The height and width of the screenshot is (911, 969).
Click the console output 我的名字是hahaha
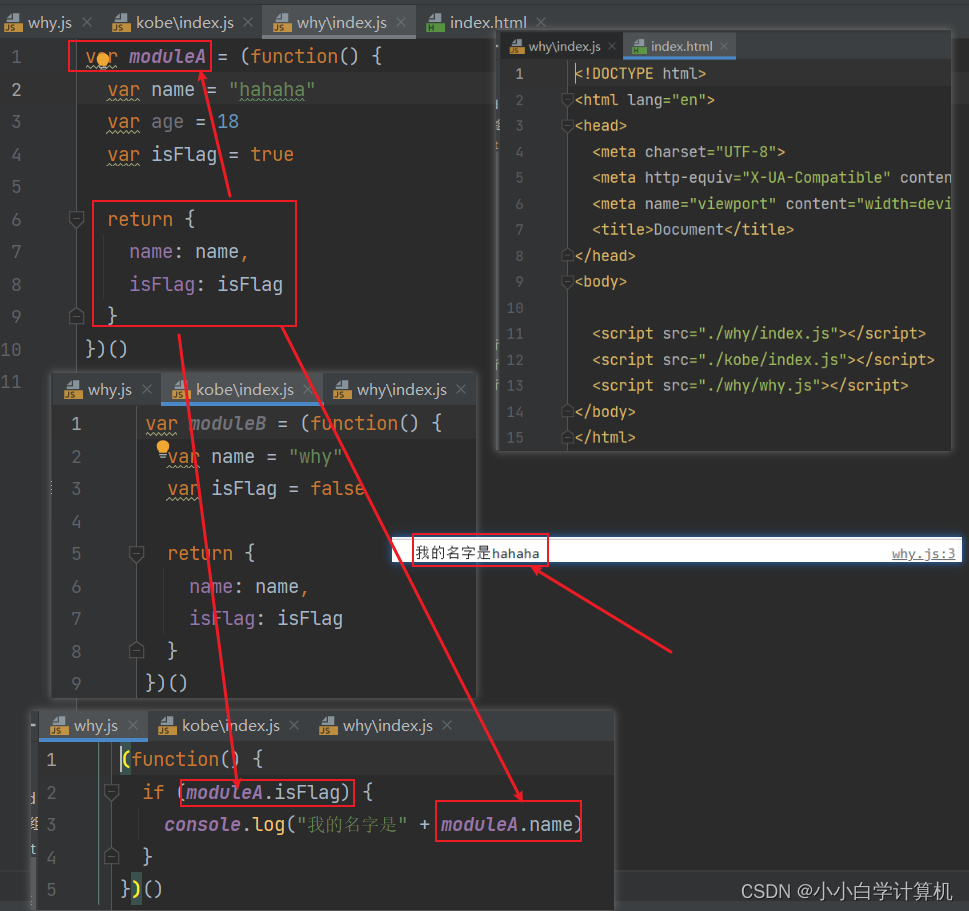477,553
